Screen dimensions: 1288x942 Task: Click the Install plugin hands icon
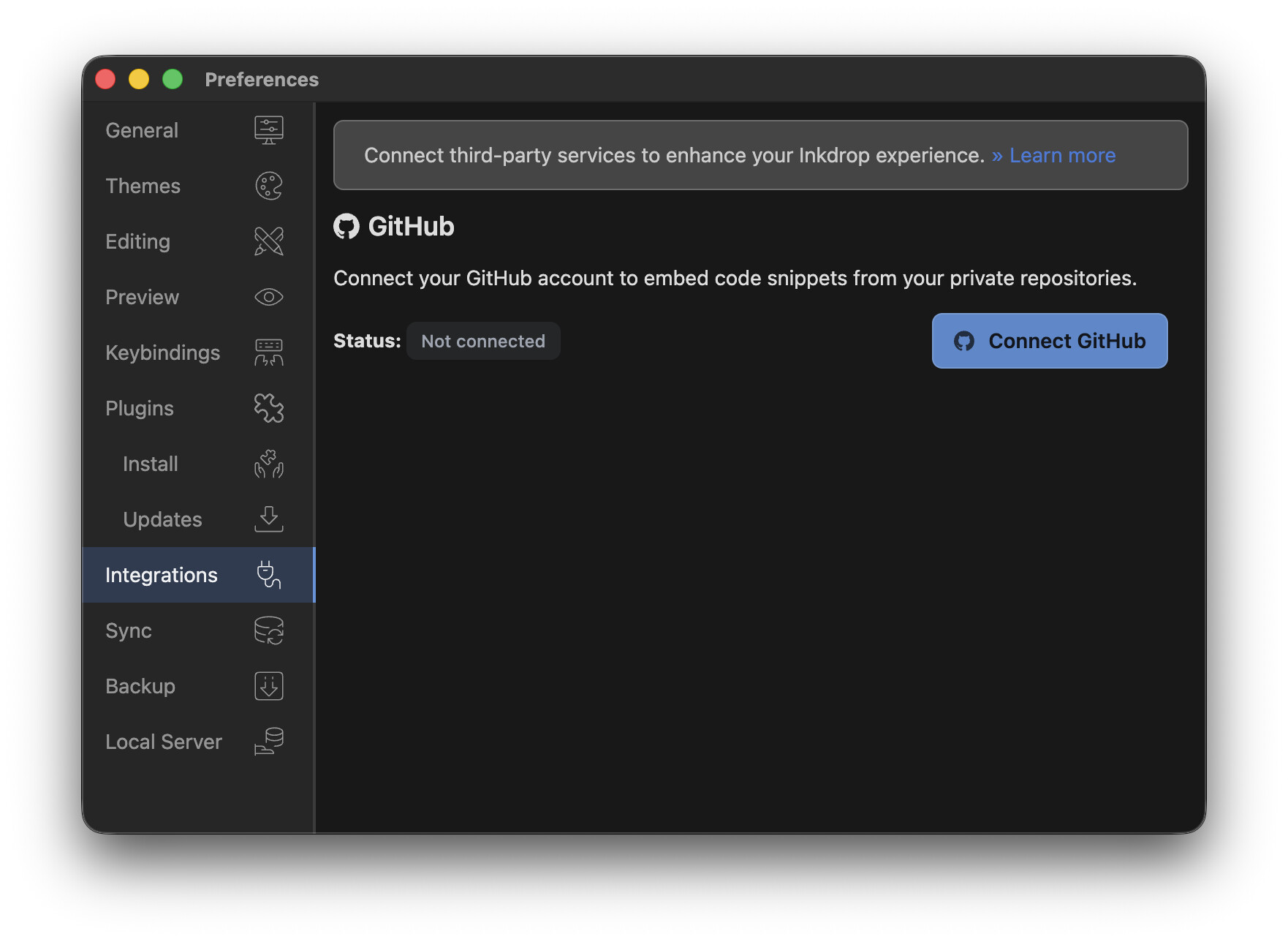(268, 464)
